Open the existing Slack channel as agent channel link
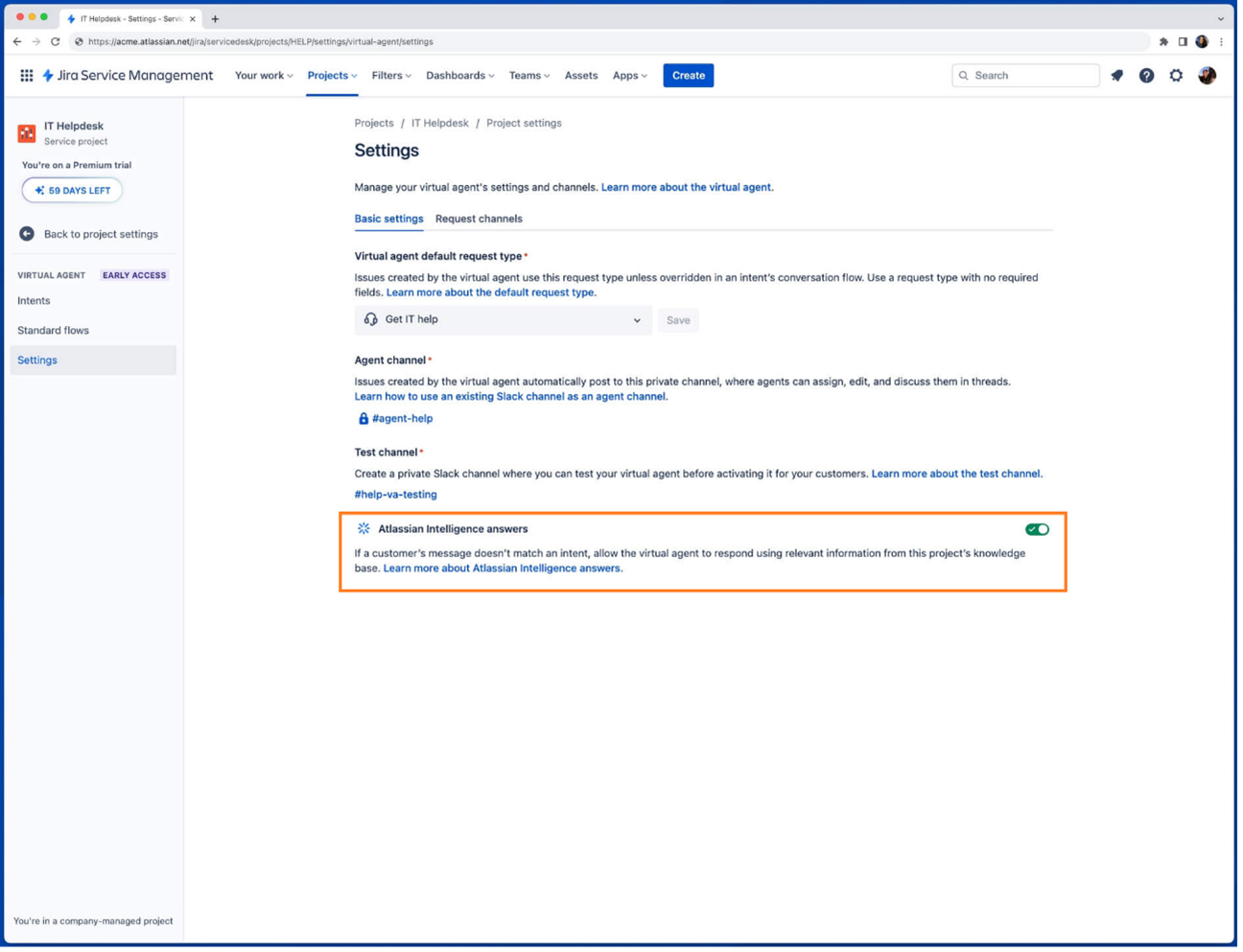 [x=513, y=398]
